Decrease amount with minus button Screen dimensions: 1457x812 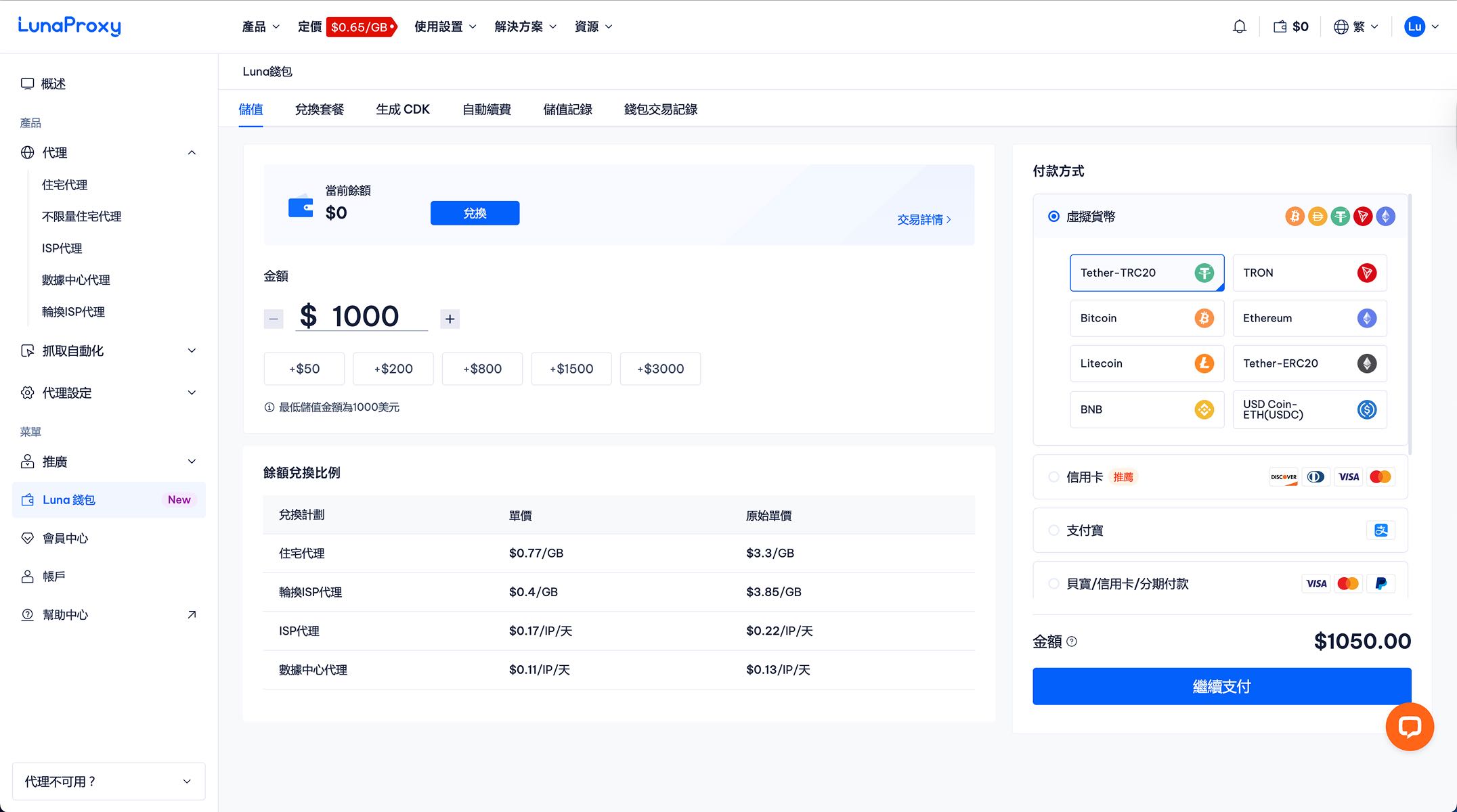274,319
